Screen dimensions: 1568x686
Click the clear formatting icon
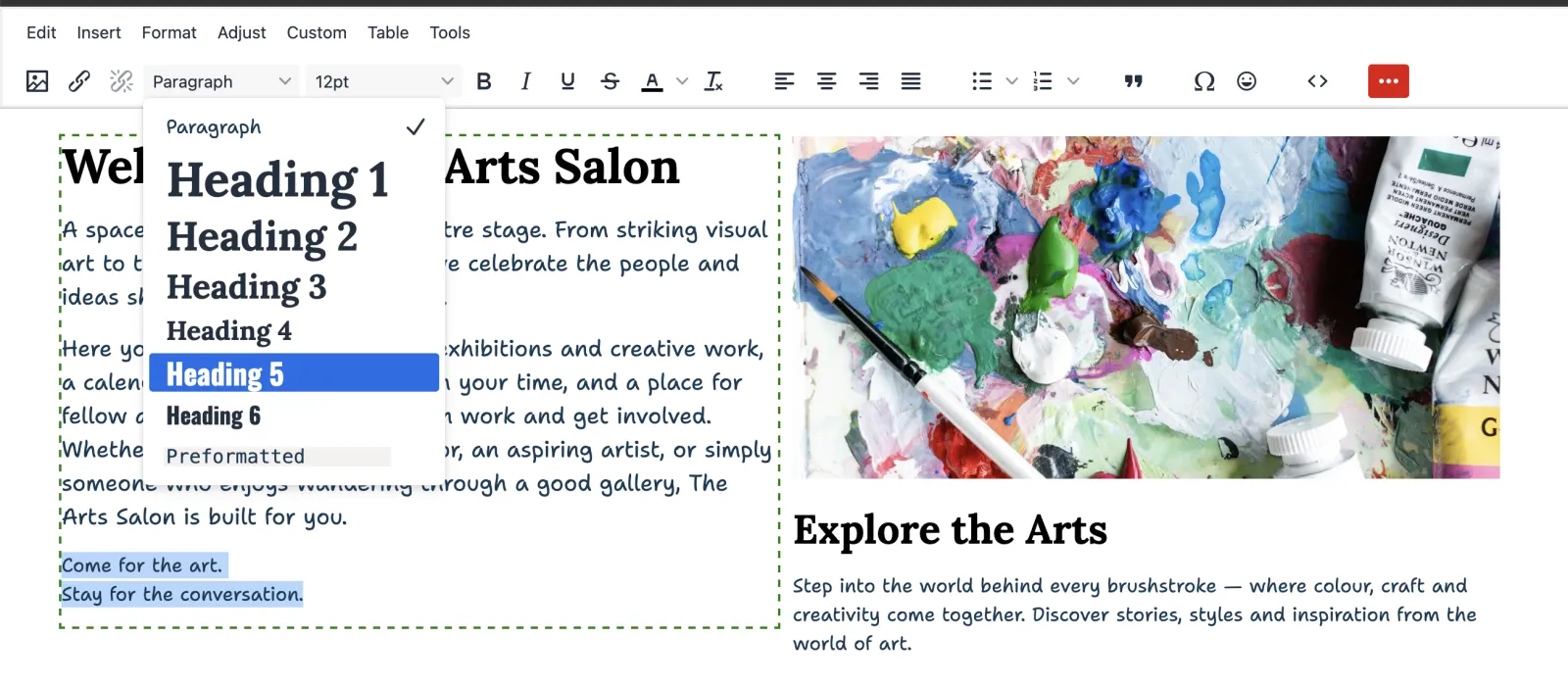(x=714, y=81)
